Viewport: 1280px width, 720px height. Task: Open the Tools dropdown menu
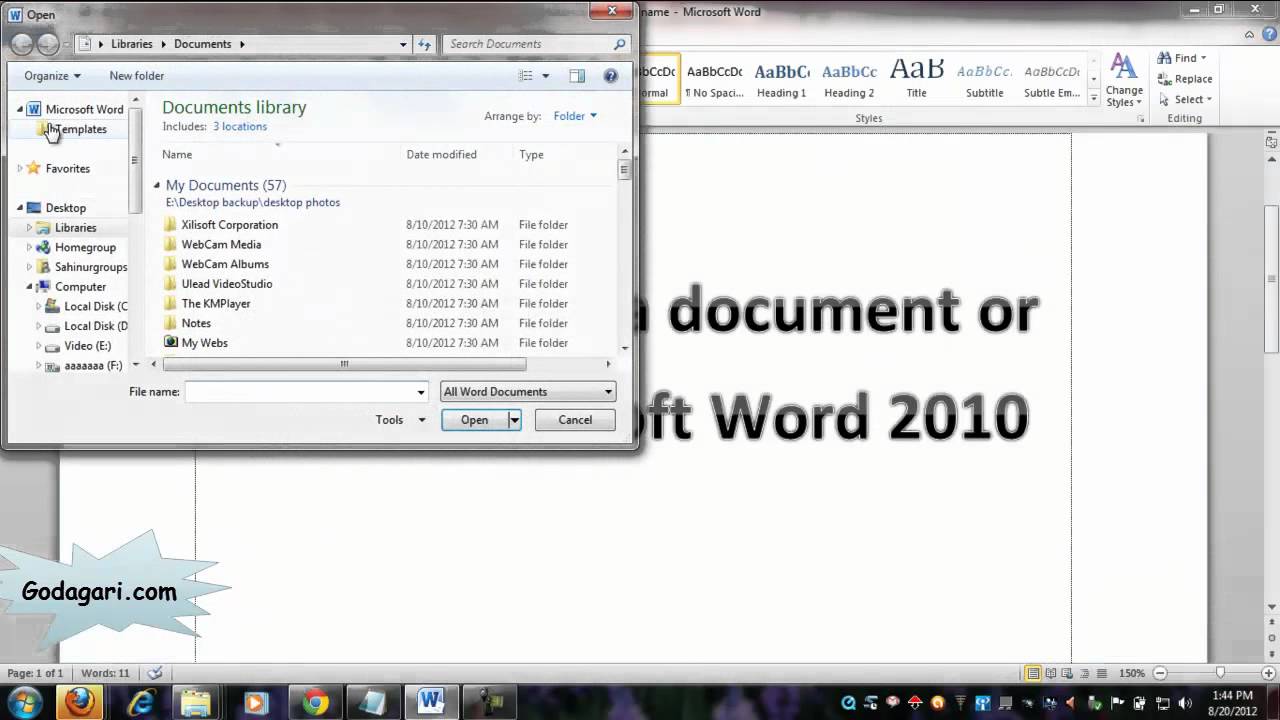coord(401,420)
